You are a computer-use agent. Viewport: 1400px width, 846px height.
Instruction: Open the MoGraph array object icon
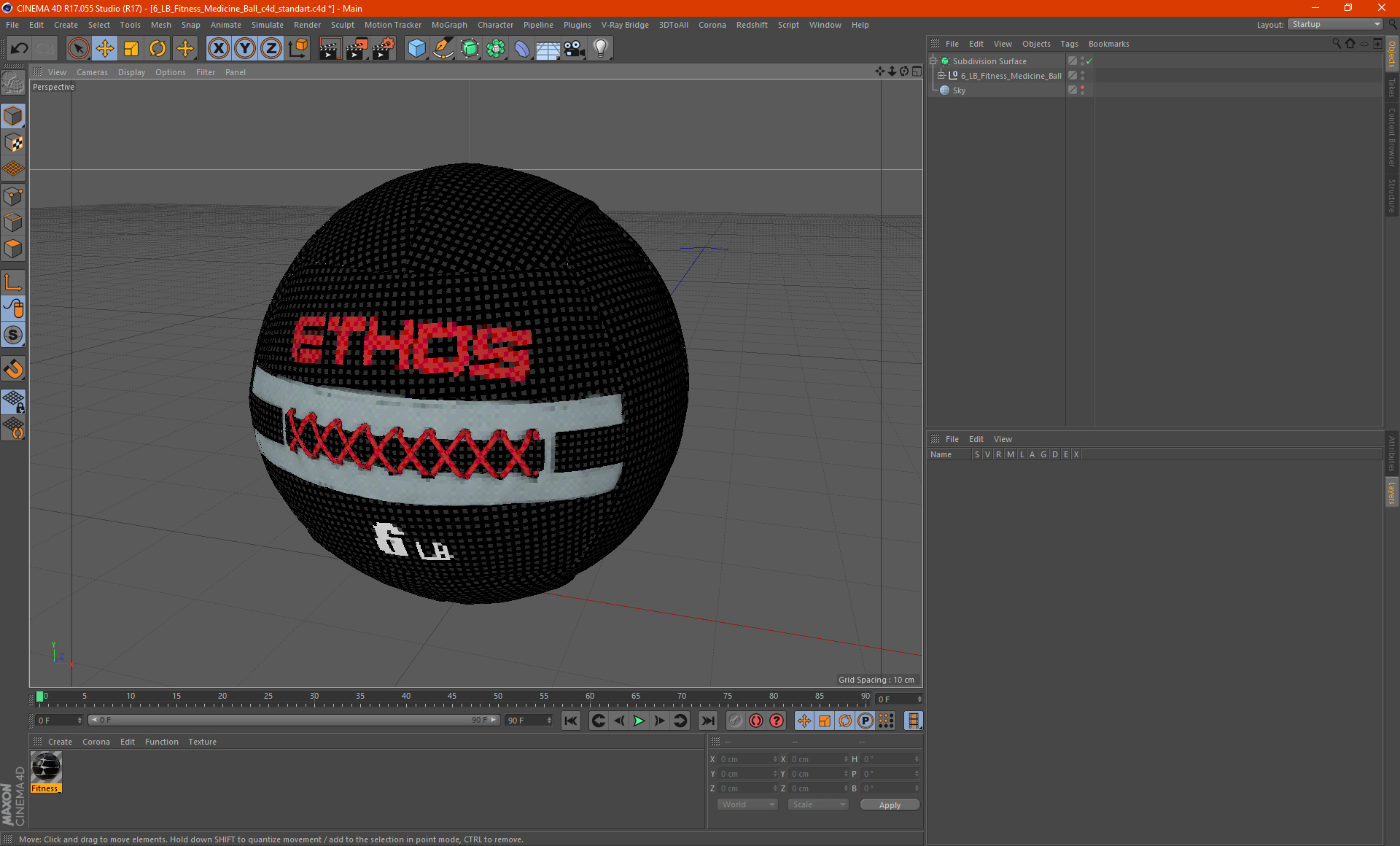[x=496, y=49]
